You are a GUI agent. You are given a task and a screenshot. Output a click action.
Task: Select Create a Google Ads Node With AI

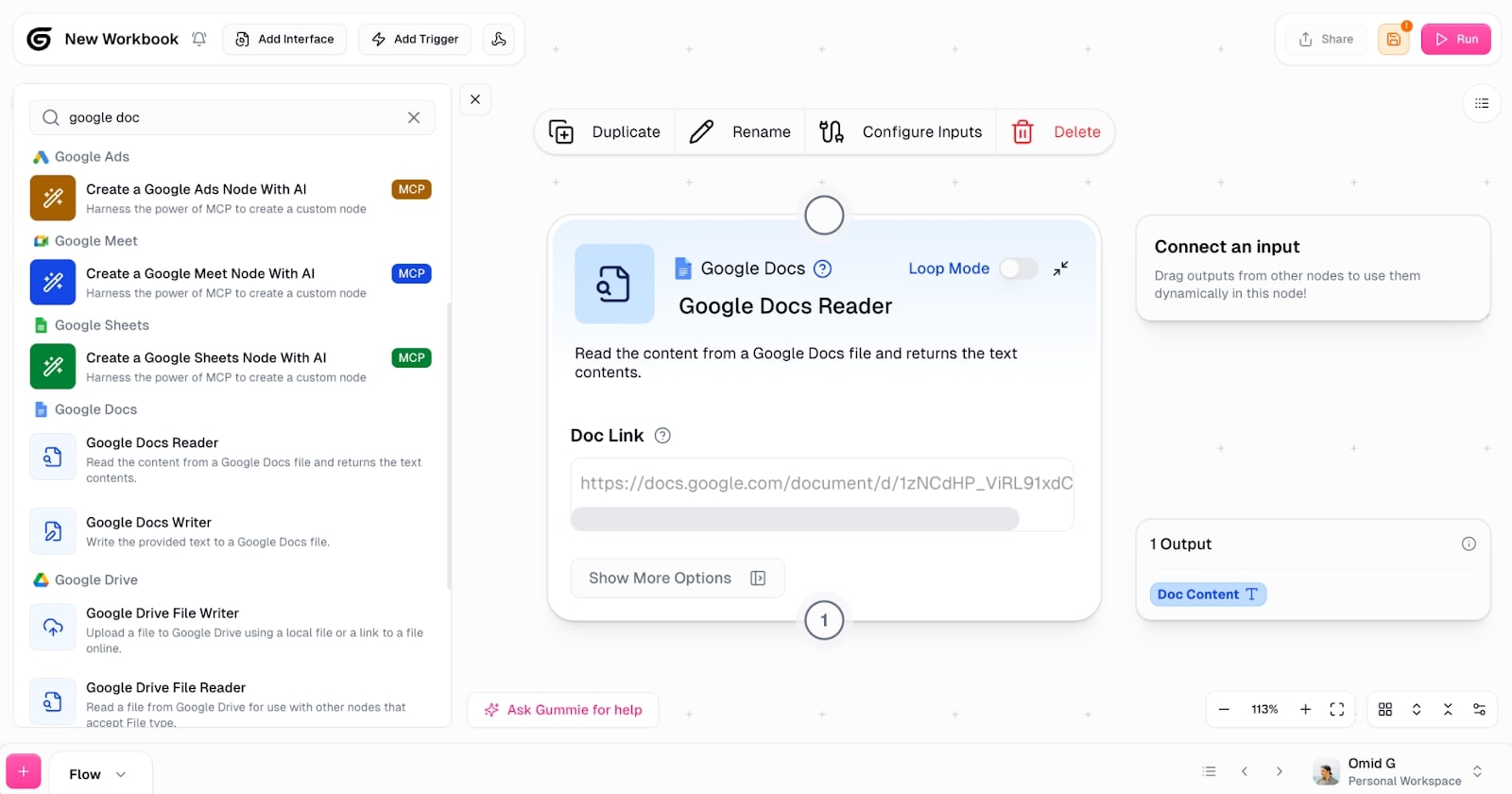(232, 198)
